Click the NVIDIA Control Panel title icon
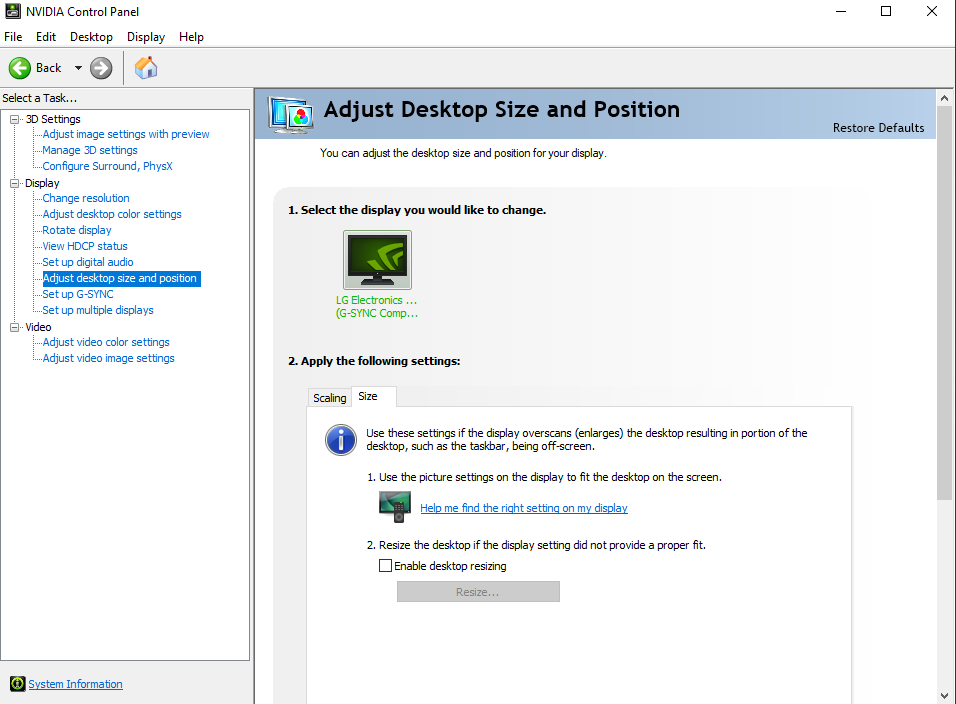The height and width of the screenshot is (704, 956). coord(12,12)
